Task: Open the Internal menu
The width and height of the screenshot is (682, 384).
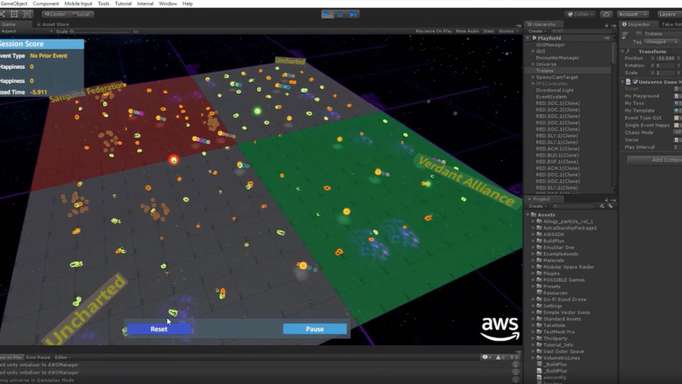Action: click(x=145, y=3)
